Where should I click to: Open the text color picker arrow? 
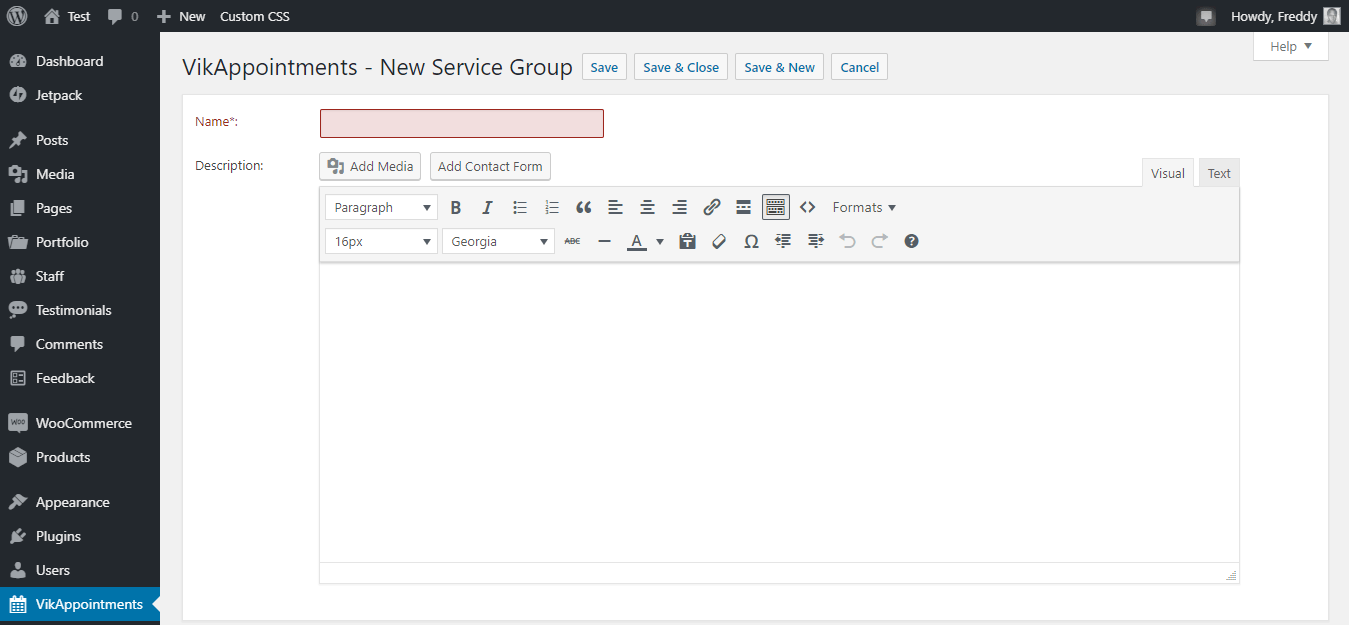click(x=660, y=241)
